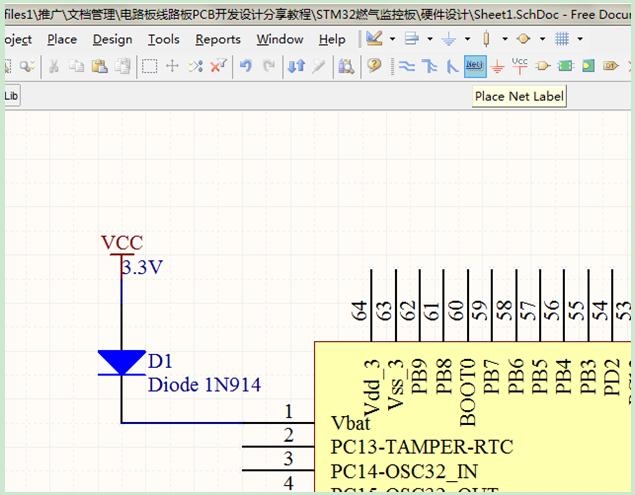635x495 pixels.
Task: Open the Reports menu
Action: tap(217, 39)
